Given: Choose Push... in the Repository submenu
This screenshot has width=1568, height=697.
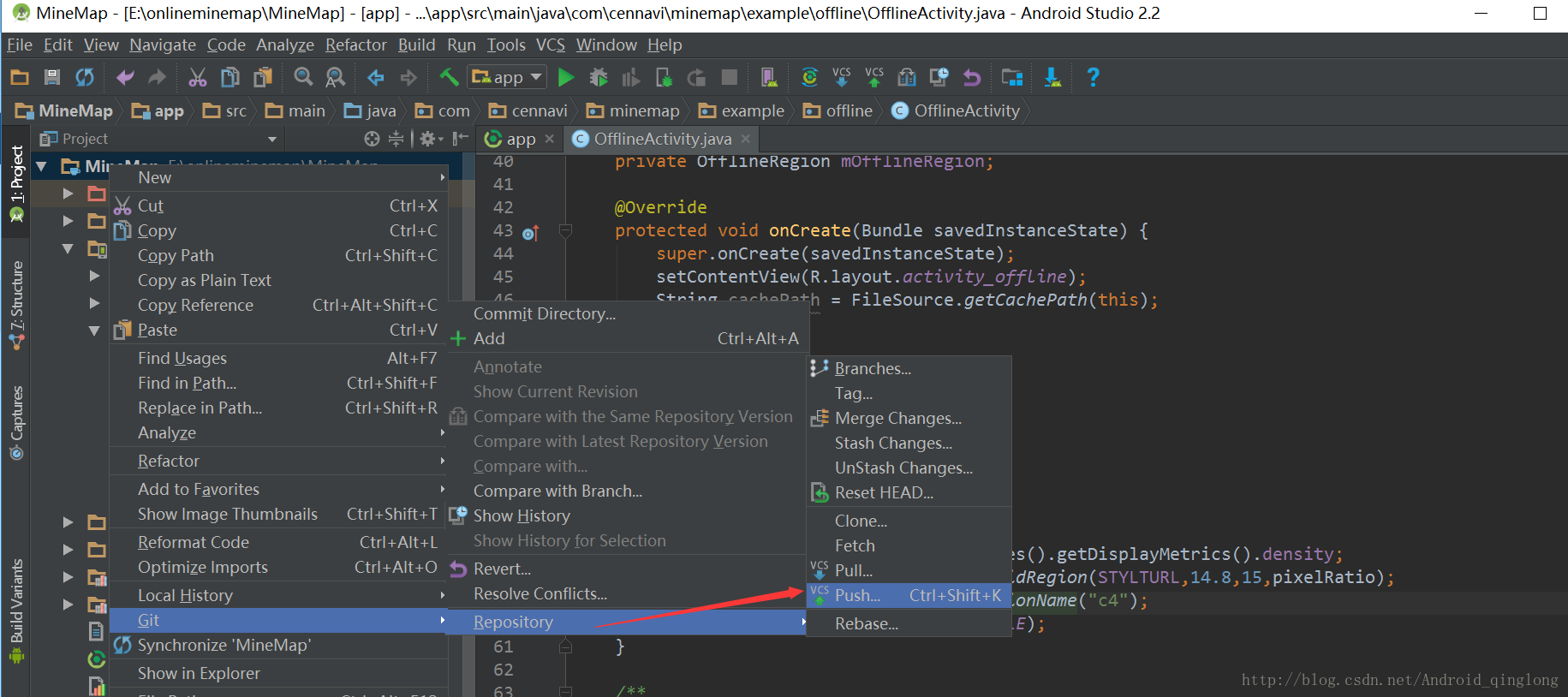Looking at the screenshot, I should (909, 595).
